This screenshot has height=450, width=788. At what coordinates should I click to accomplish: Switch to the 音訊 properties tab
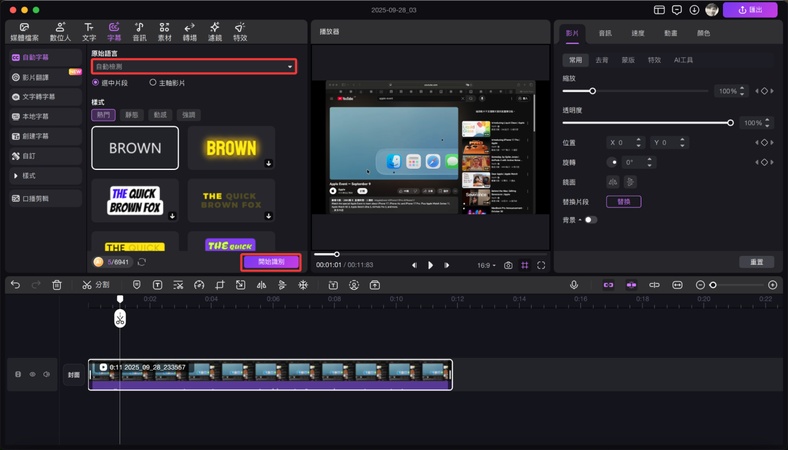click(x=604, y=33)
